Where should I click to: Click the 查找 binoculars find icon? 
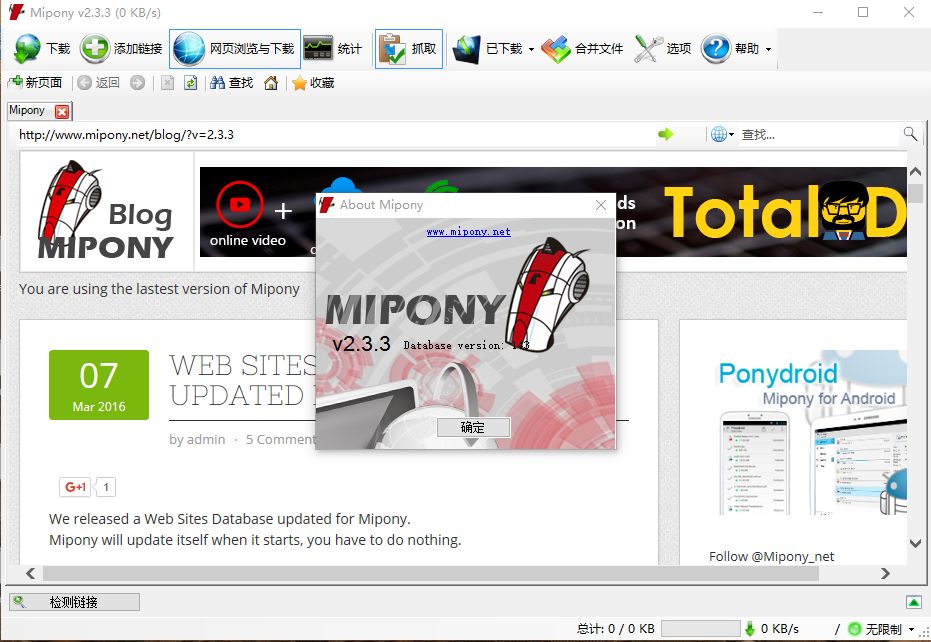pyautogui.click(x=217, y=83)
